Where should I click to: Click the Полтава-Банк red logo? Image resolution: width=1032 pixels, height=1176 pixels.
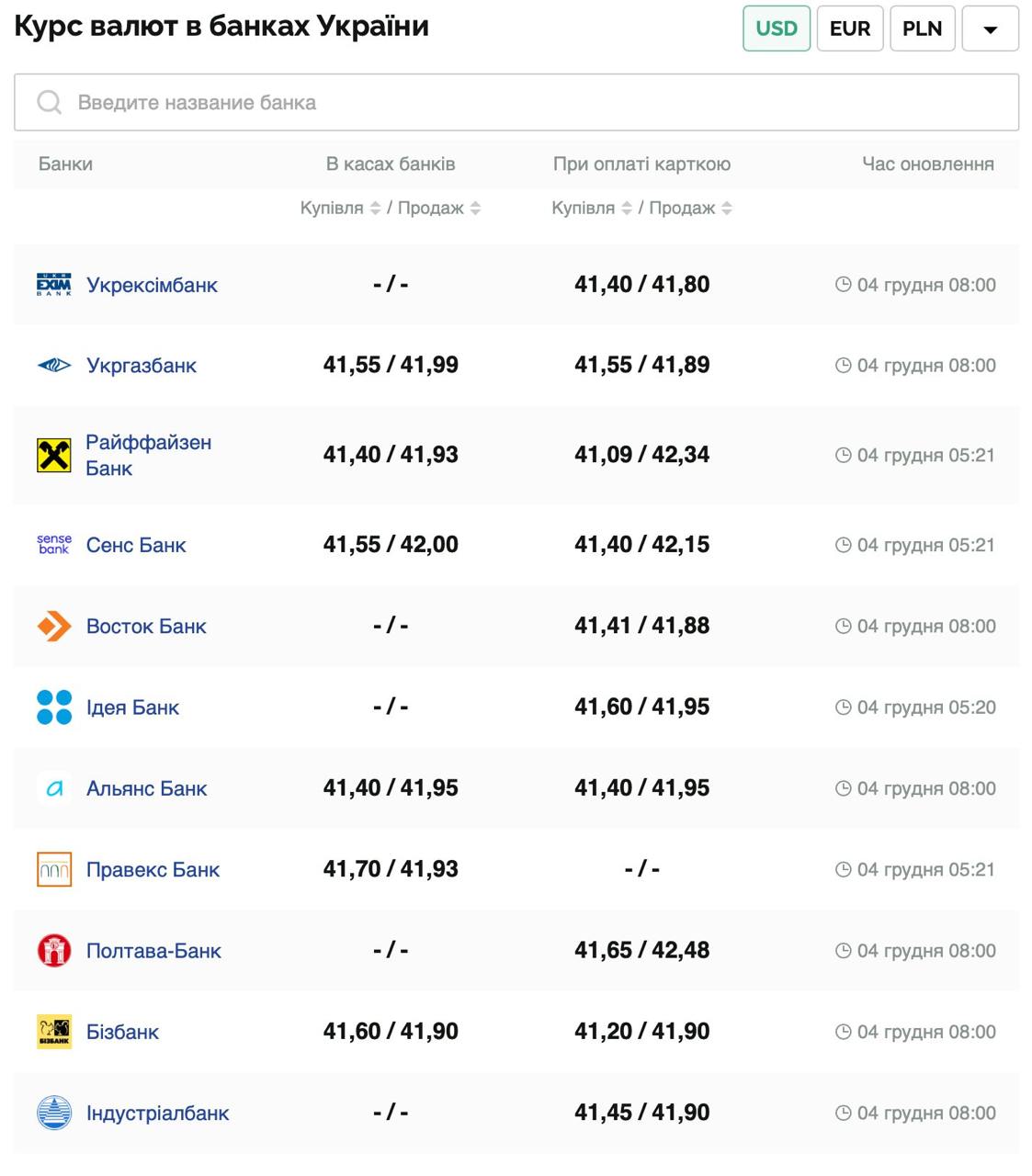tap(53, 951)
